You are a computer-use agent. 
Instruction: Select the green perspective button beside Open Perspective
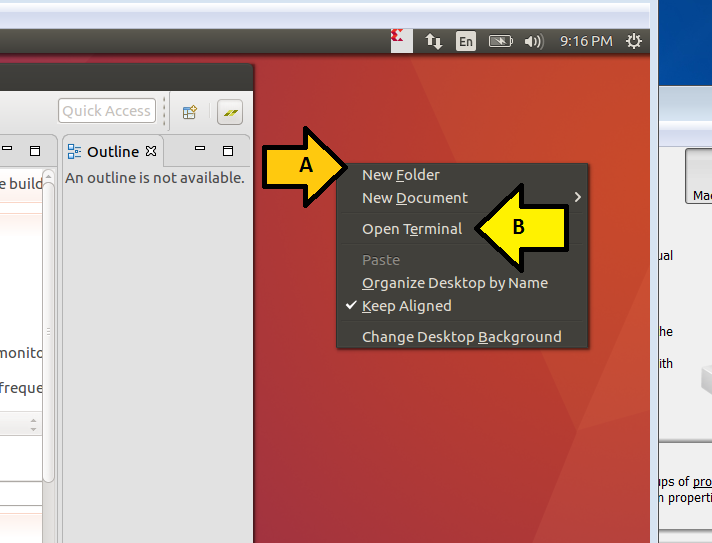[229, 112]
